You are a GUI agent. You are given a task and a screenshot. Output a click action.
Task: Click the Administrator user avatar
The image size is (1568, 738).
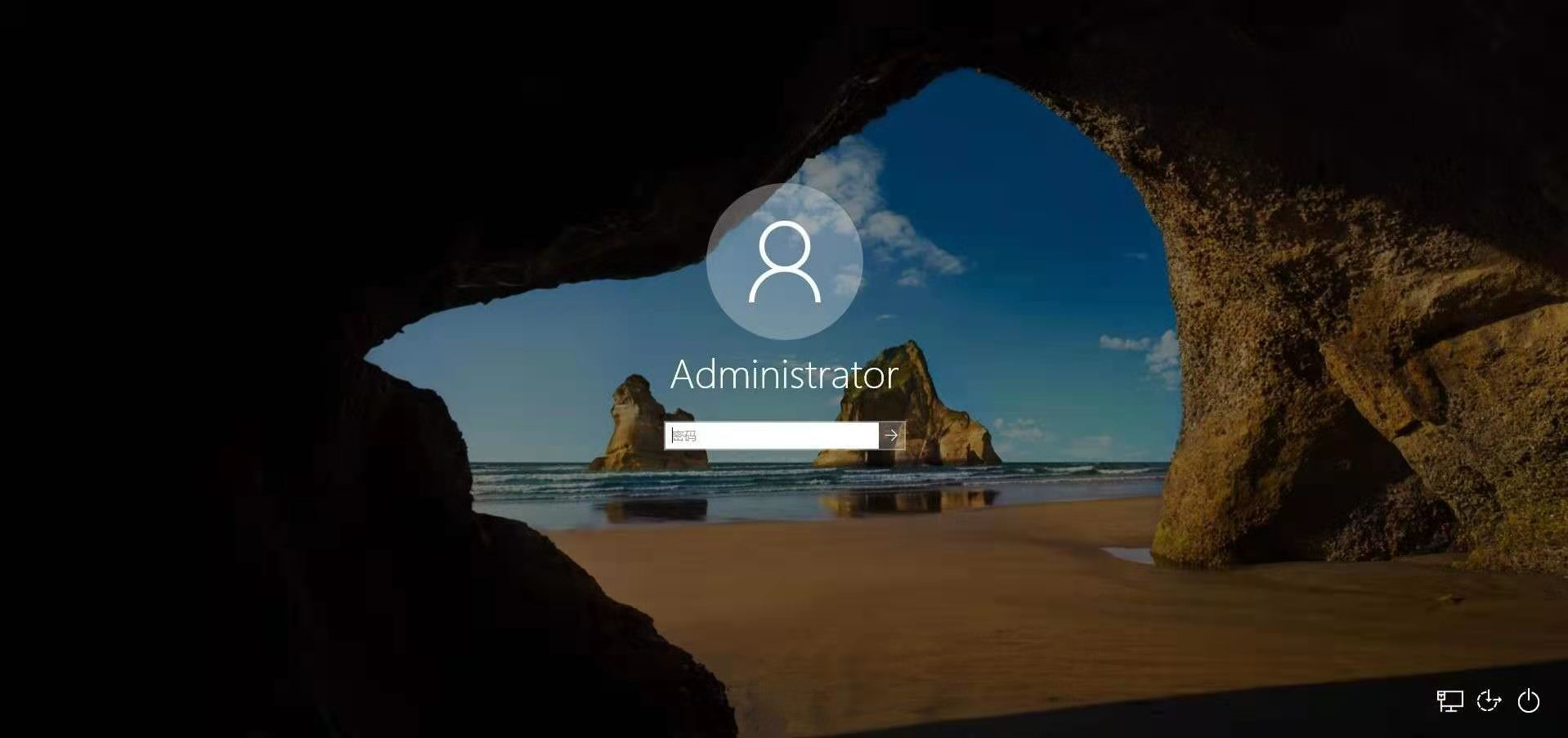point(785,262)
